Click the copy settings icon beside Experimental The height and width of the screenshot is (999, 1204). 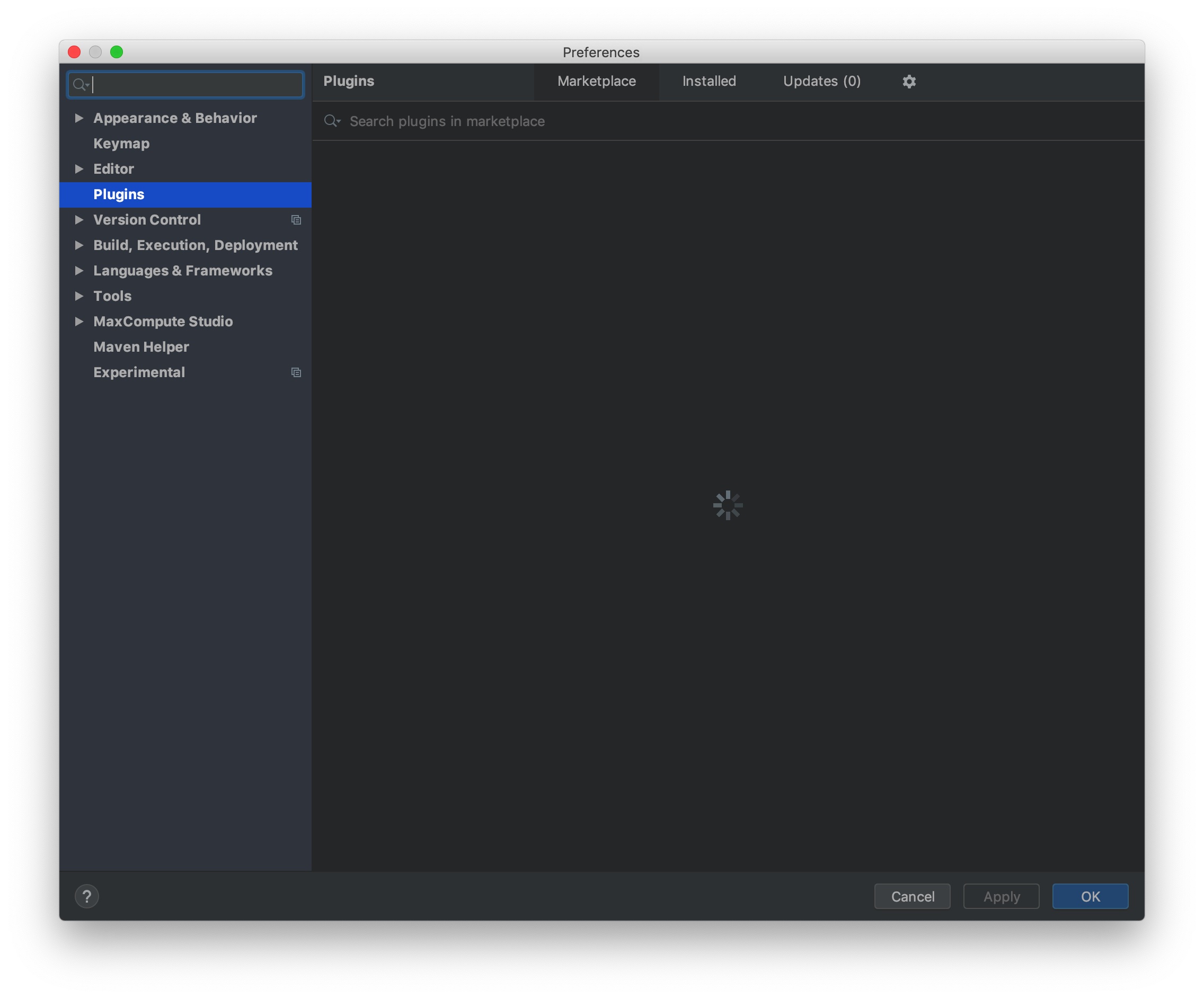296,372
